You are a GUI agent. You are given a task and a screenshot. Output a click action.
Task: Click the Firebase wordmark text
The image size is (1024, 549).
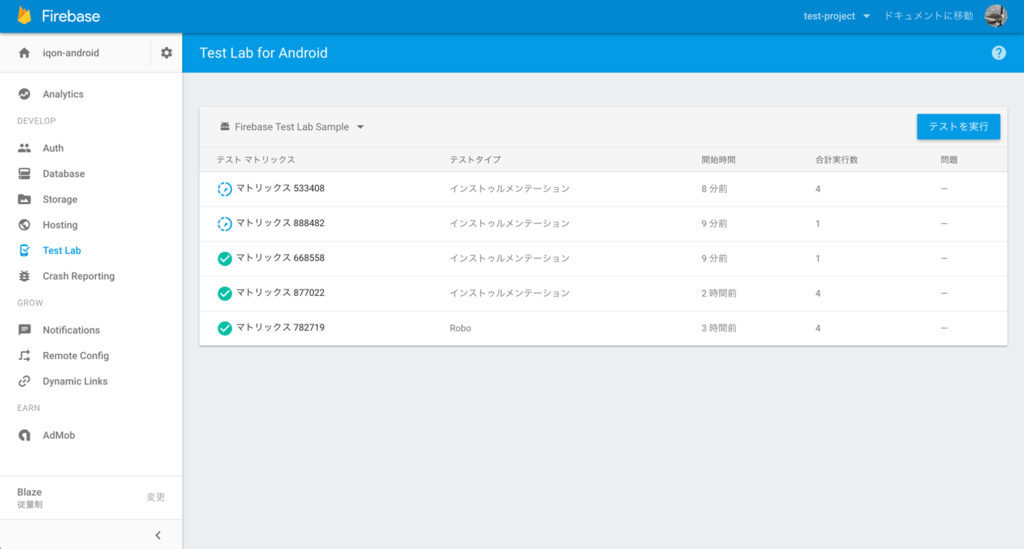click(x=71, y=16)
